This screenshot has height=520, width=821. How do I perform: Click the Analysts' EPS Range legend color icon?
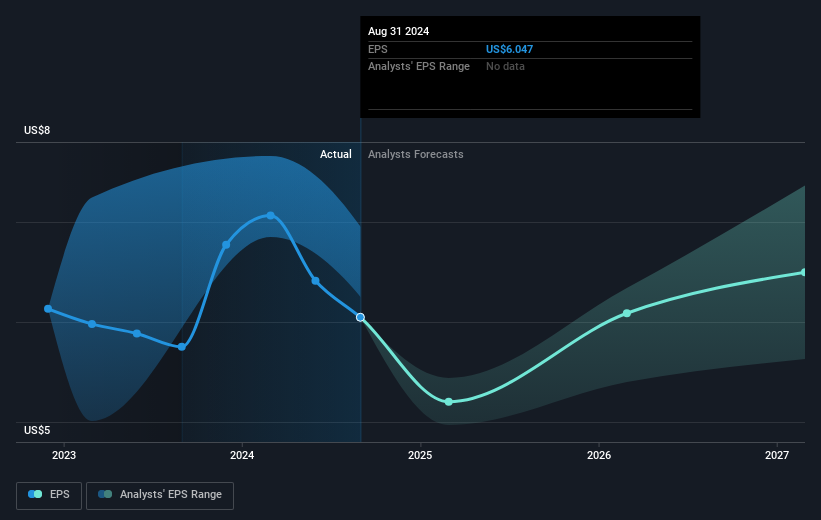click(105, 494)
